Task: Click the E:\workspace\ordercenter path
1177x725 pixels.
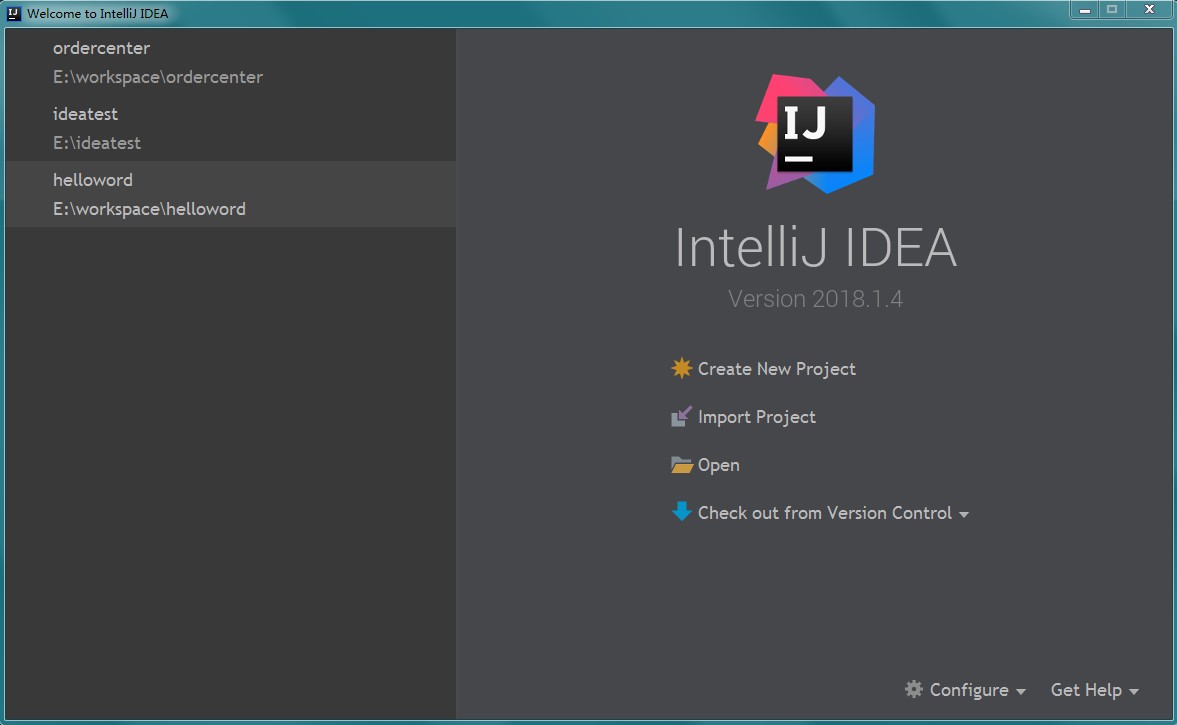Action: coord(158,77)
